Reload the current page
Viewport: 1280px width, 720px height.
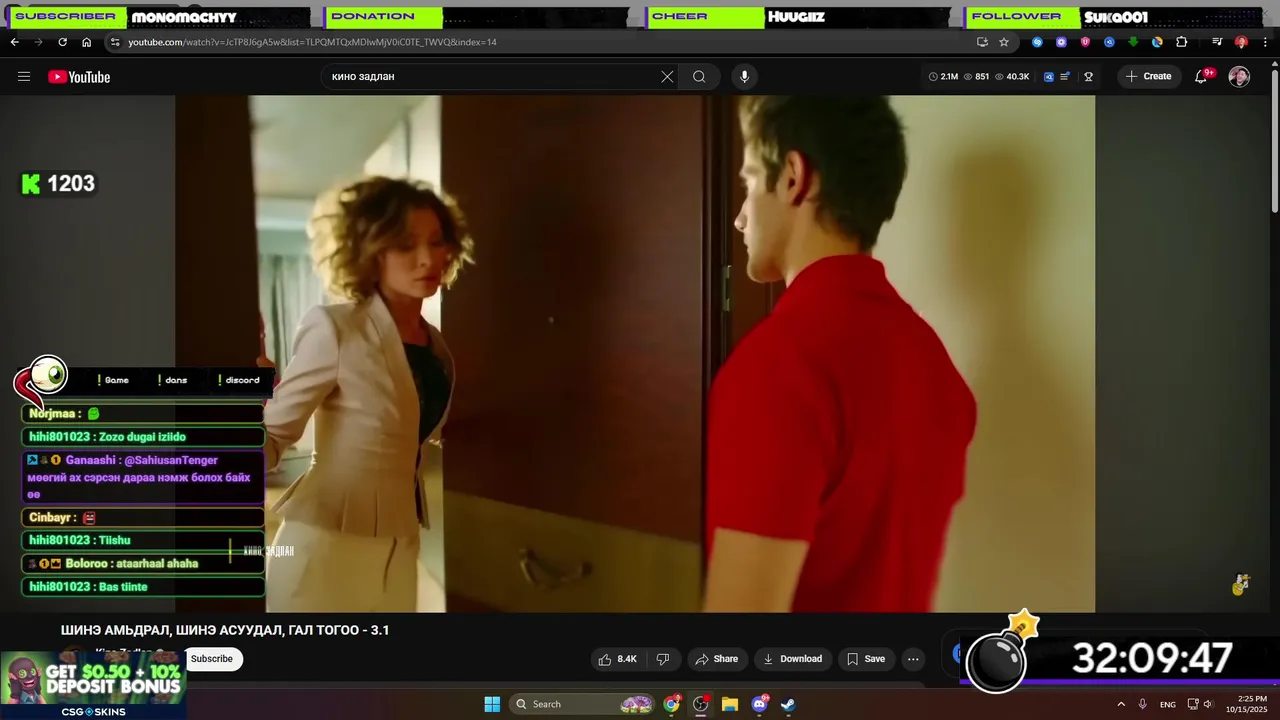tap(62, 42)
